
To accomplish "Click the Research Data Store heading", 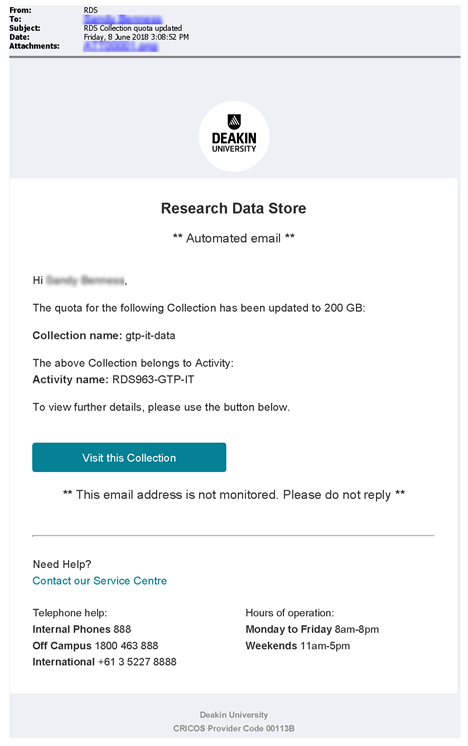I will tap(234, 208).
